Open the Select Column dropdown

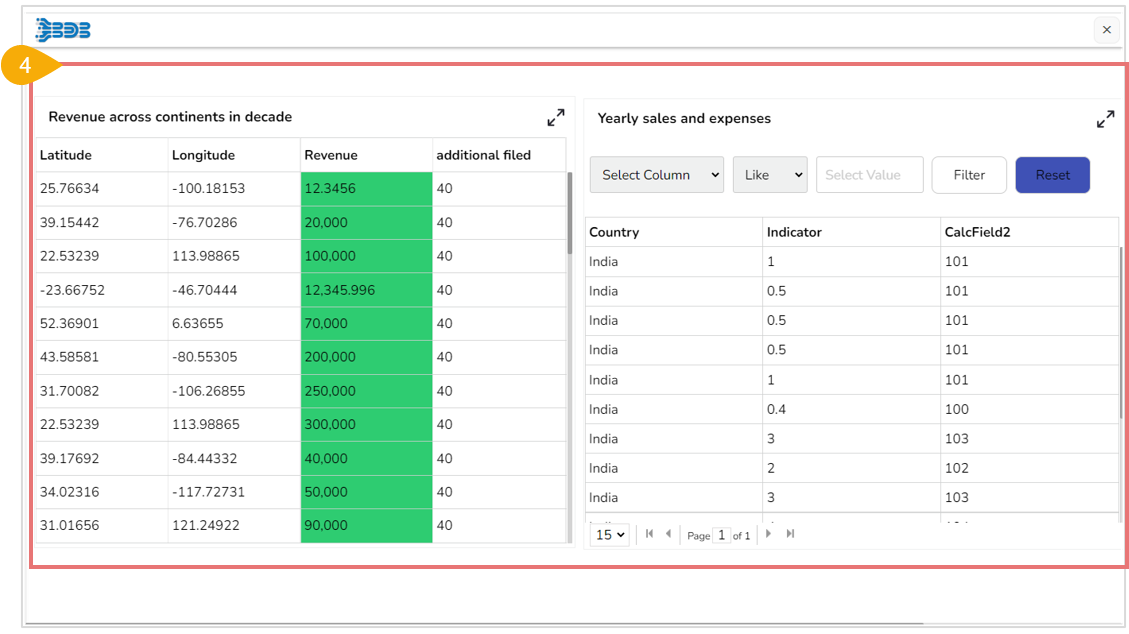click(656, 175)
